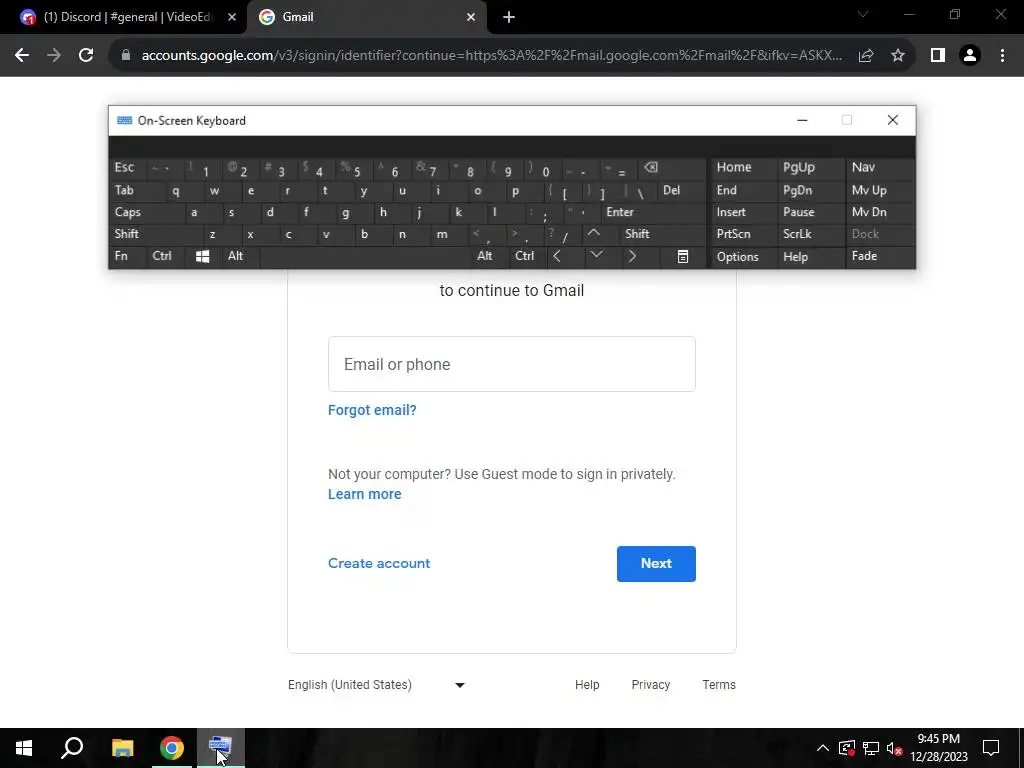This screenshot has height=768, width=1024.
Task: Click the address bar URL
Action: point(492,56)
